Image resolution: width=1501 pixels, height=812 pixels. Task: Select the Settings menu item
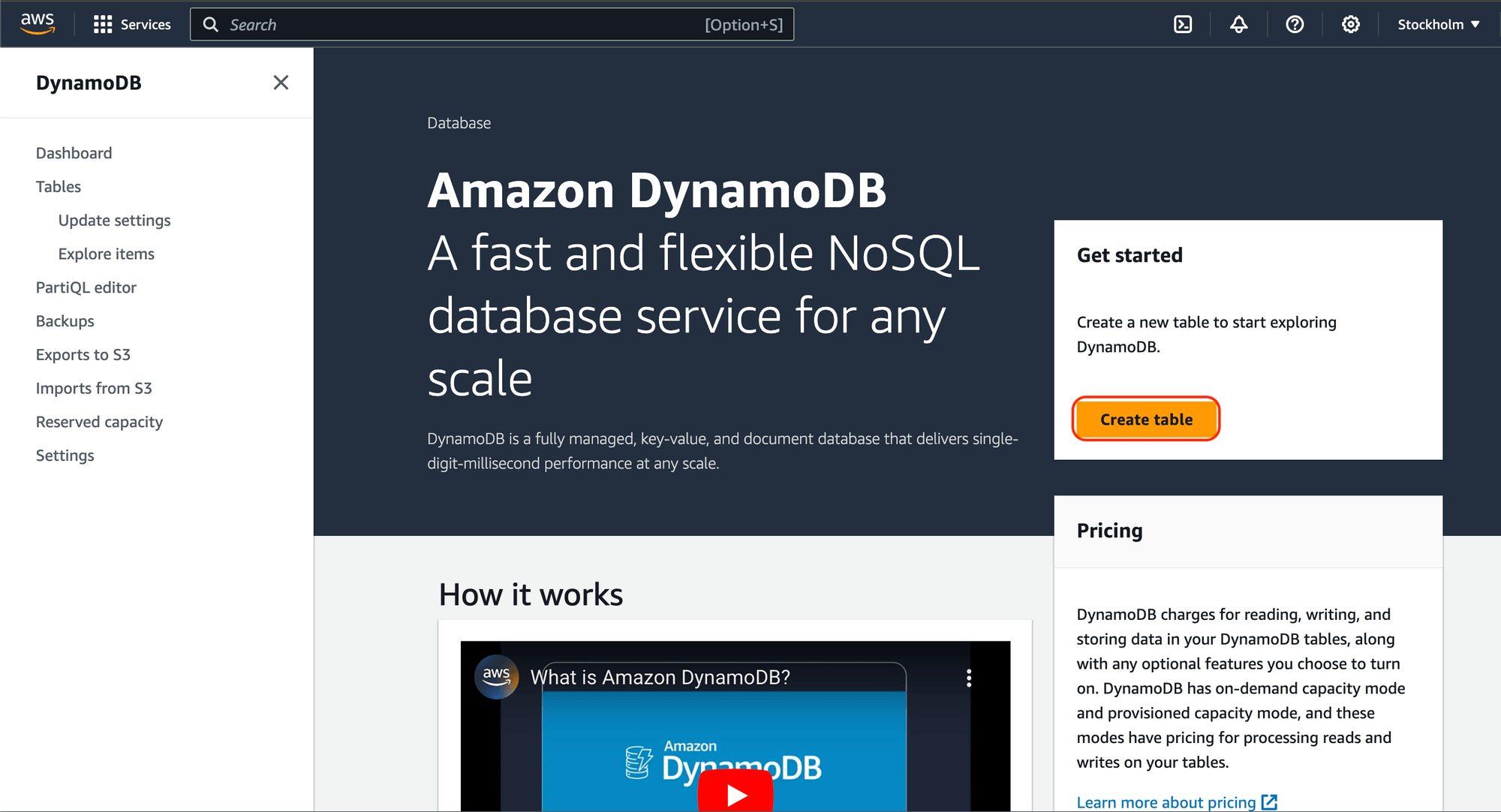tap(65, 455)
